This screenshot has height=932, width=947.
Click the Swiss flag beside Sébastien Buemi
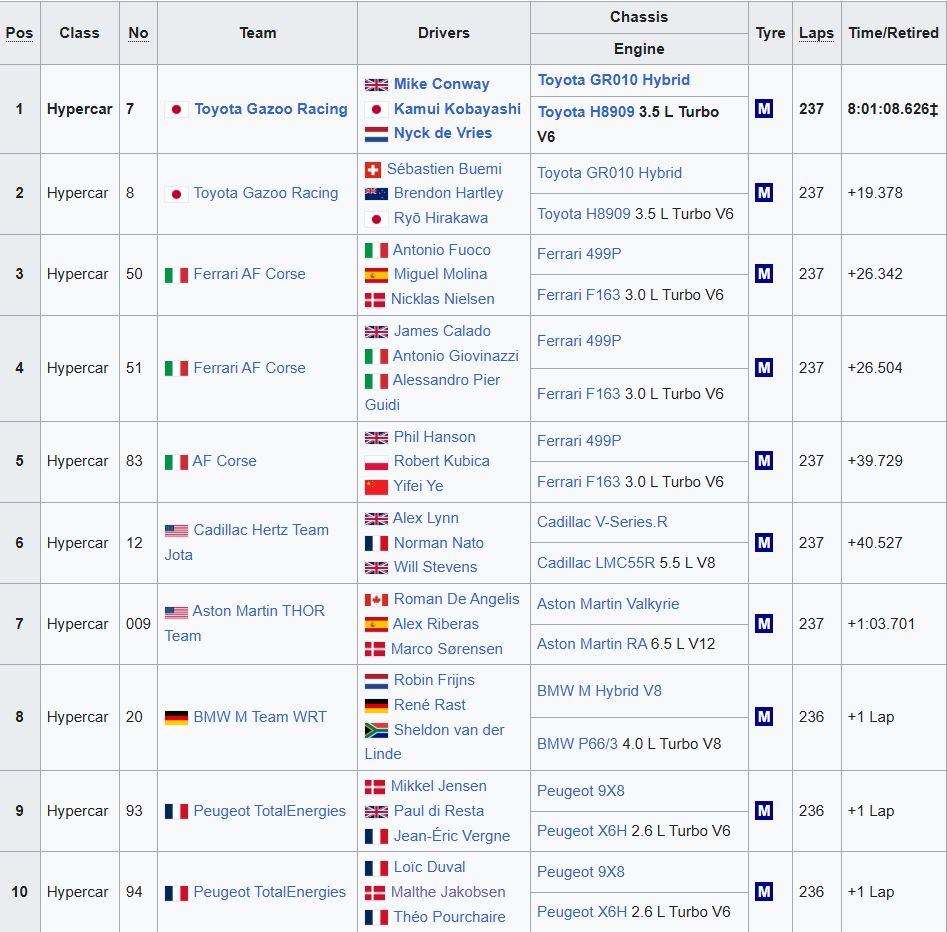click(375, 170)
